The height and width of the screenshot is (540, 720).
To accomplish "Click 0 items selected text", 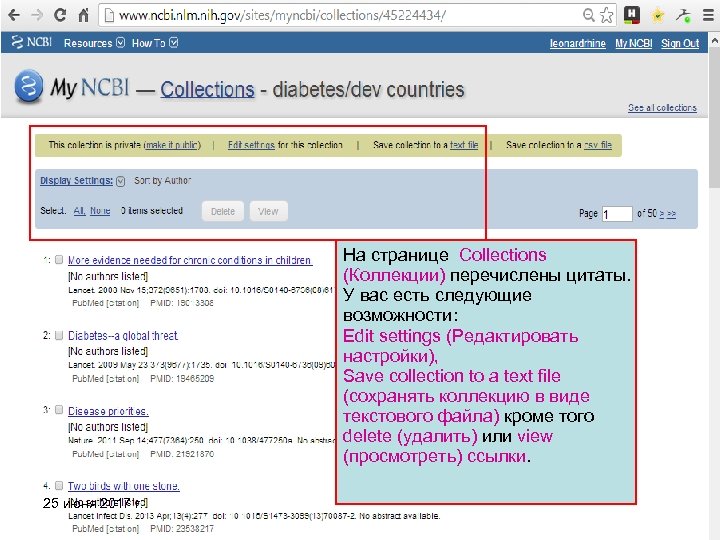I will pyautogui.click(x=152, y=211).
